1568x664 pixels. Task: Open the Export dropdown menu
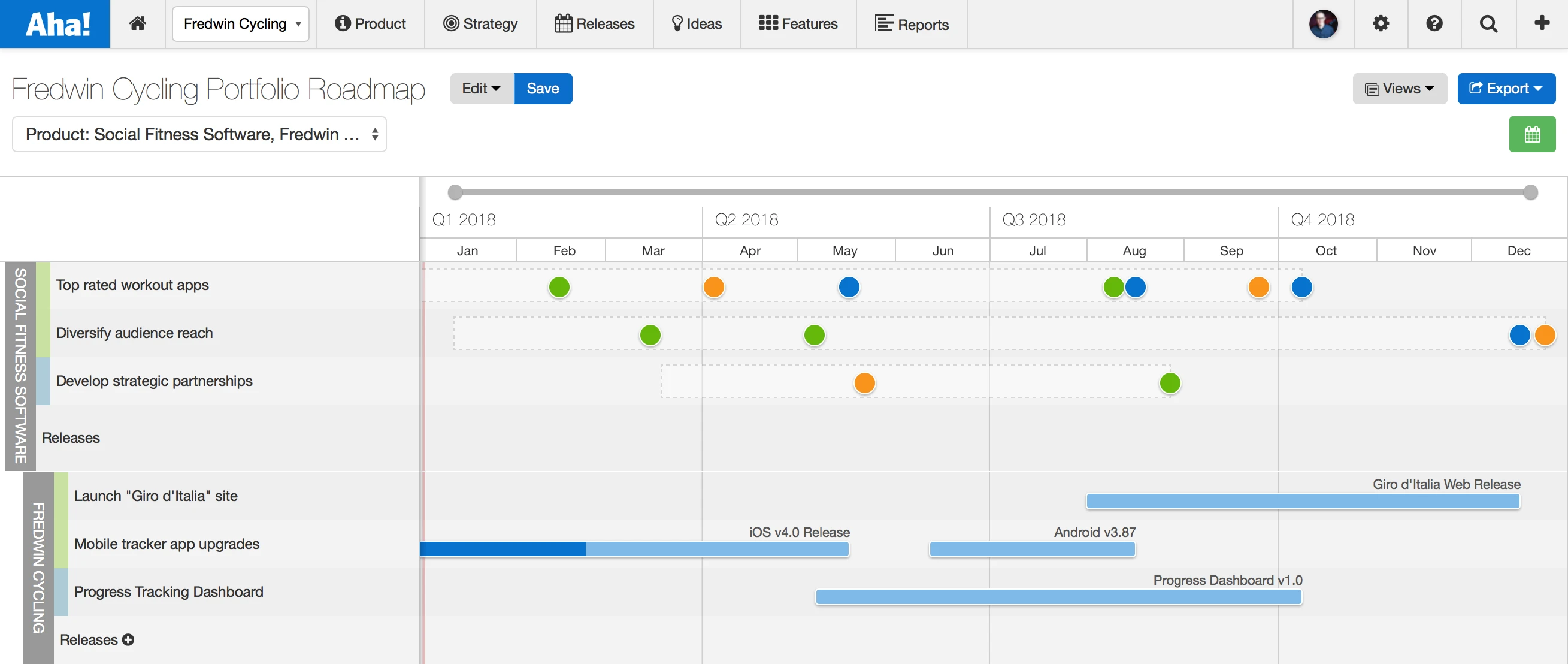pyautogui.click(x=1506, y=89)
